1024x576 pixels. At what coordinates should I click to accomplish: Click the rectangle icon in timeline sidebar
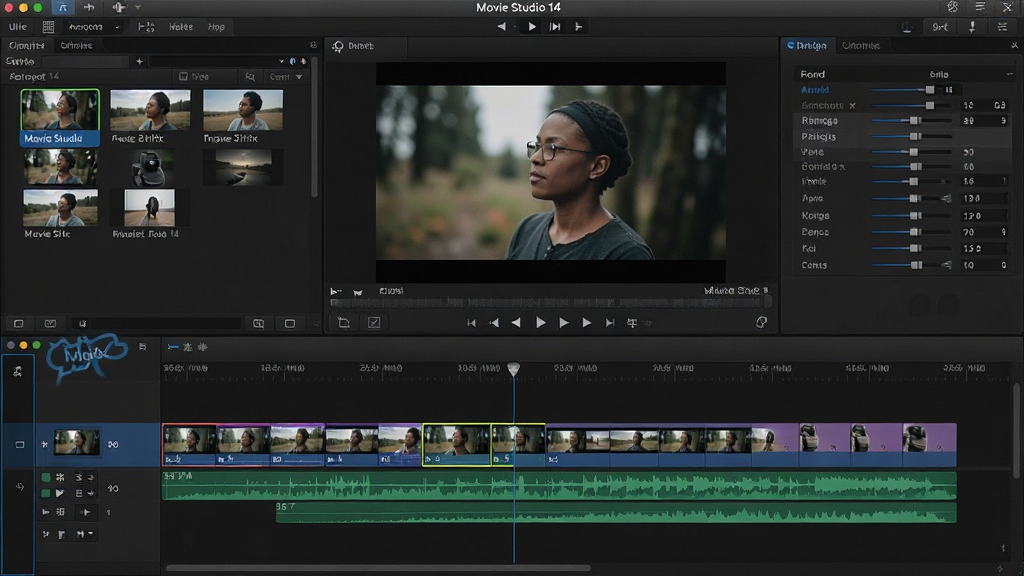[20, 445]
